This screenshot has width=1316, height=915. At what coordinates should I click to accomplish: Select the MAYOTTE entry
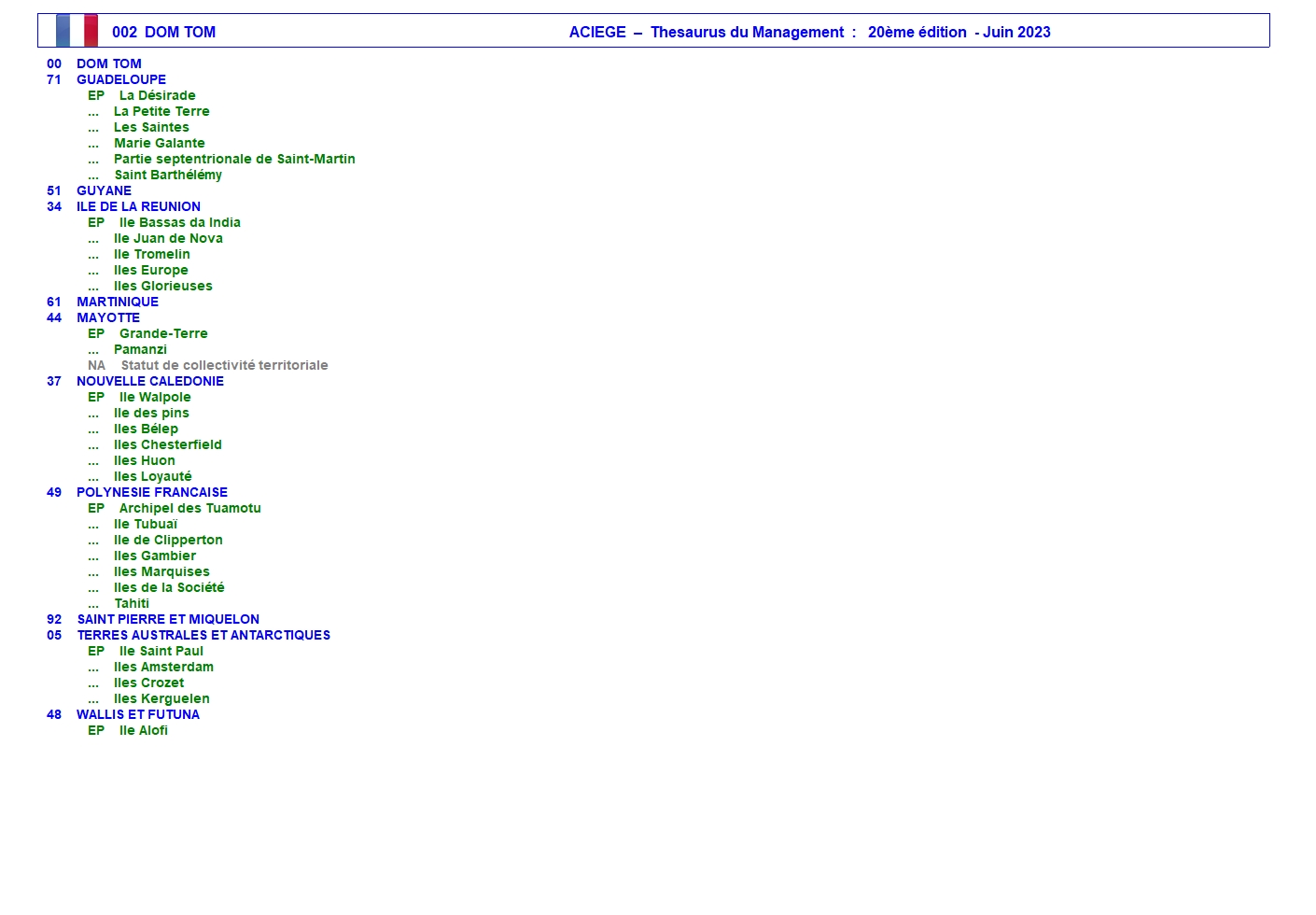pos(108,317)
